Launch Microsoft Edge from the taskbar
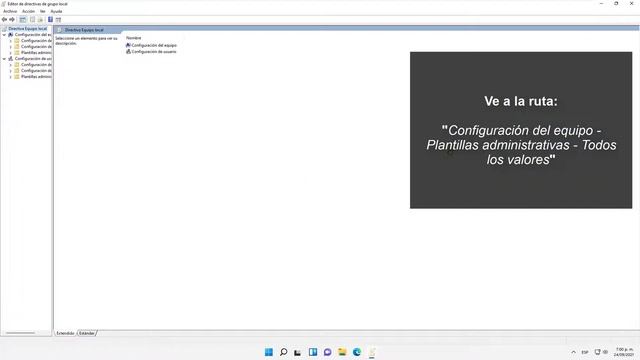Image resolution: width=640 pixels, height=360 pixels. coord(357,352)
